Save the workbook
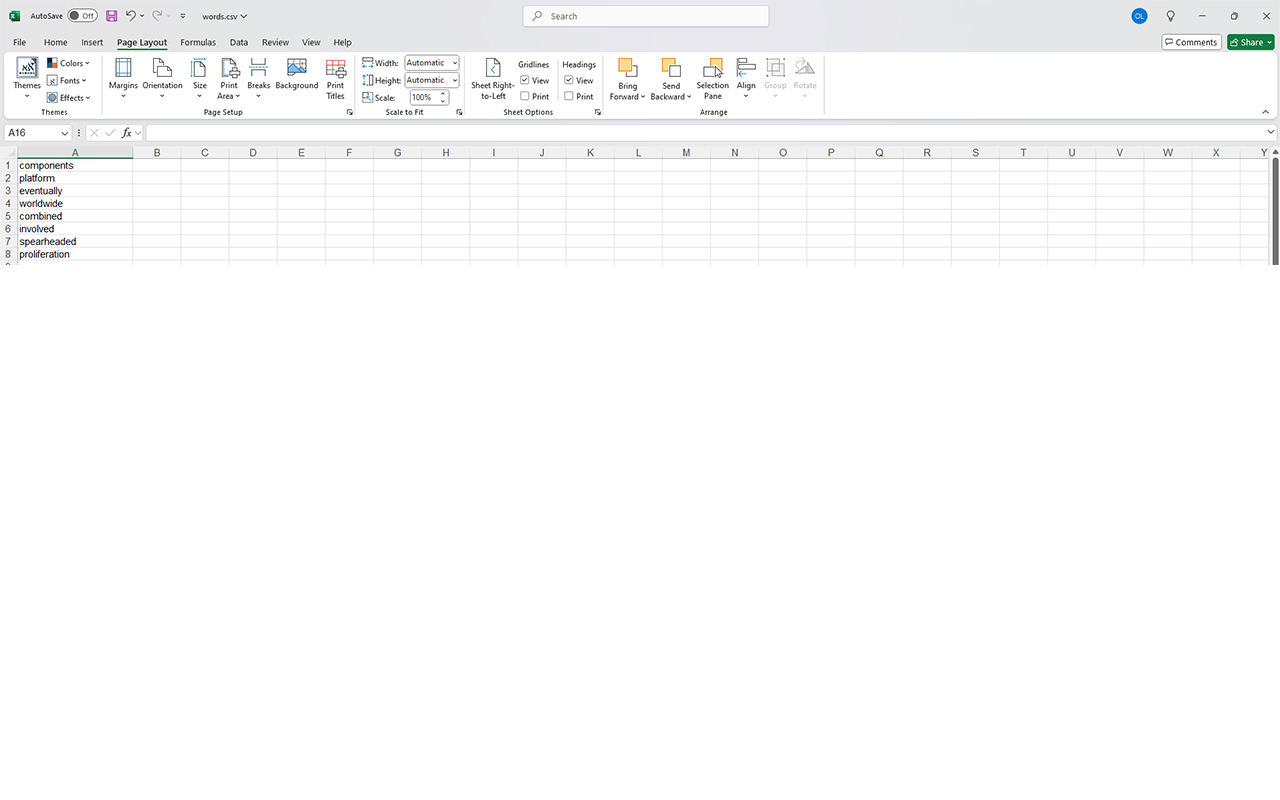1280x800 pixels. 111,16
